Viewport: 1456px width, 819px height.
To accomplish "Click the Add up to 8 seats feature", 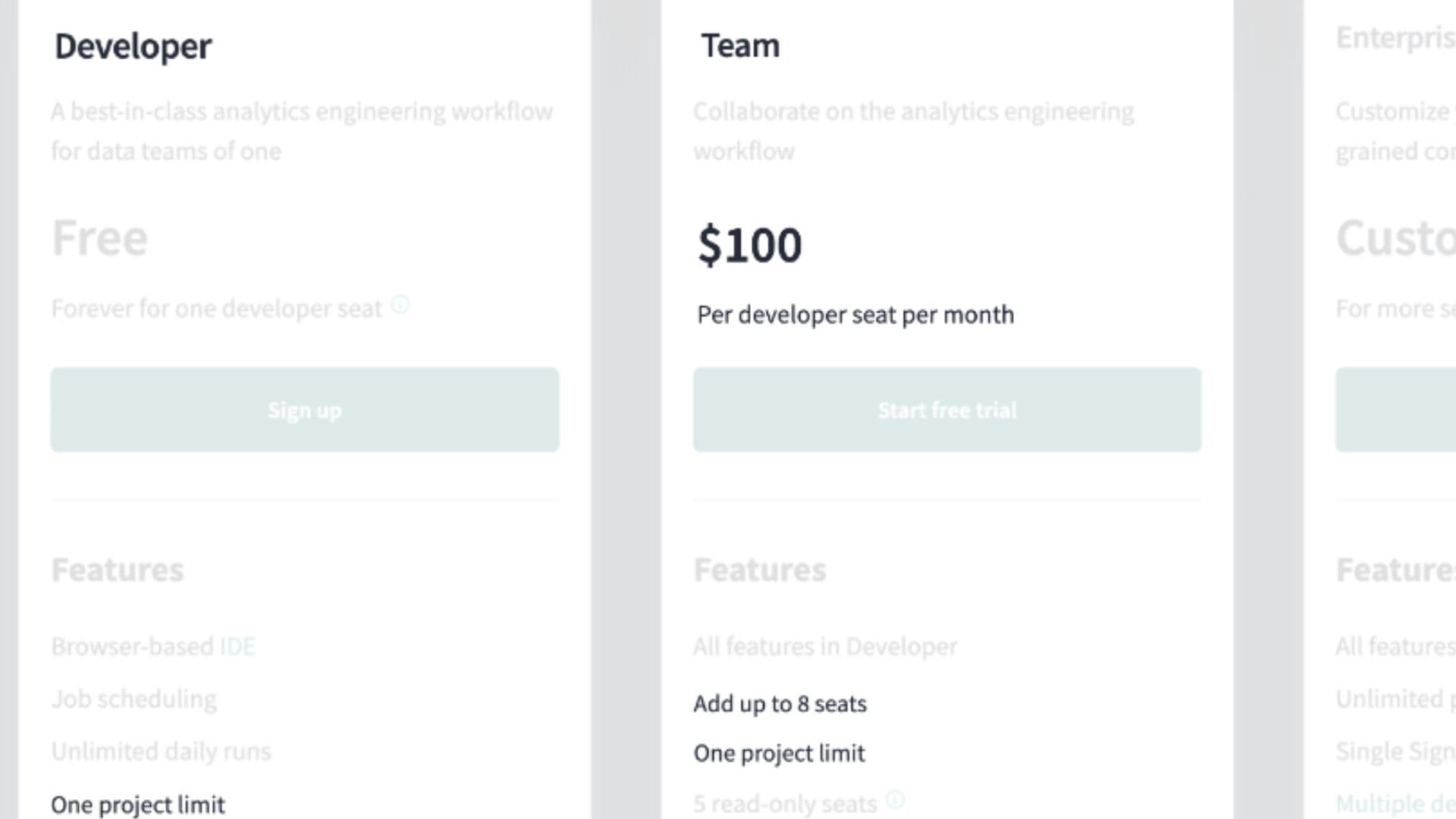I will [780, 704].
